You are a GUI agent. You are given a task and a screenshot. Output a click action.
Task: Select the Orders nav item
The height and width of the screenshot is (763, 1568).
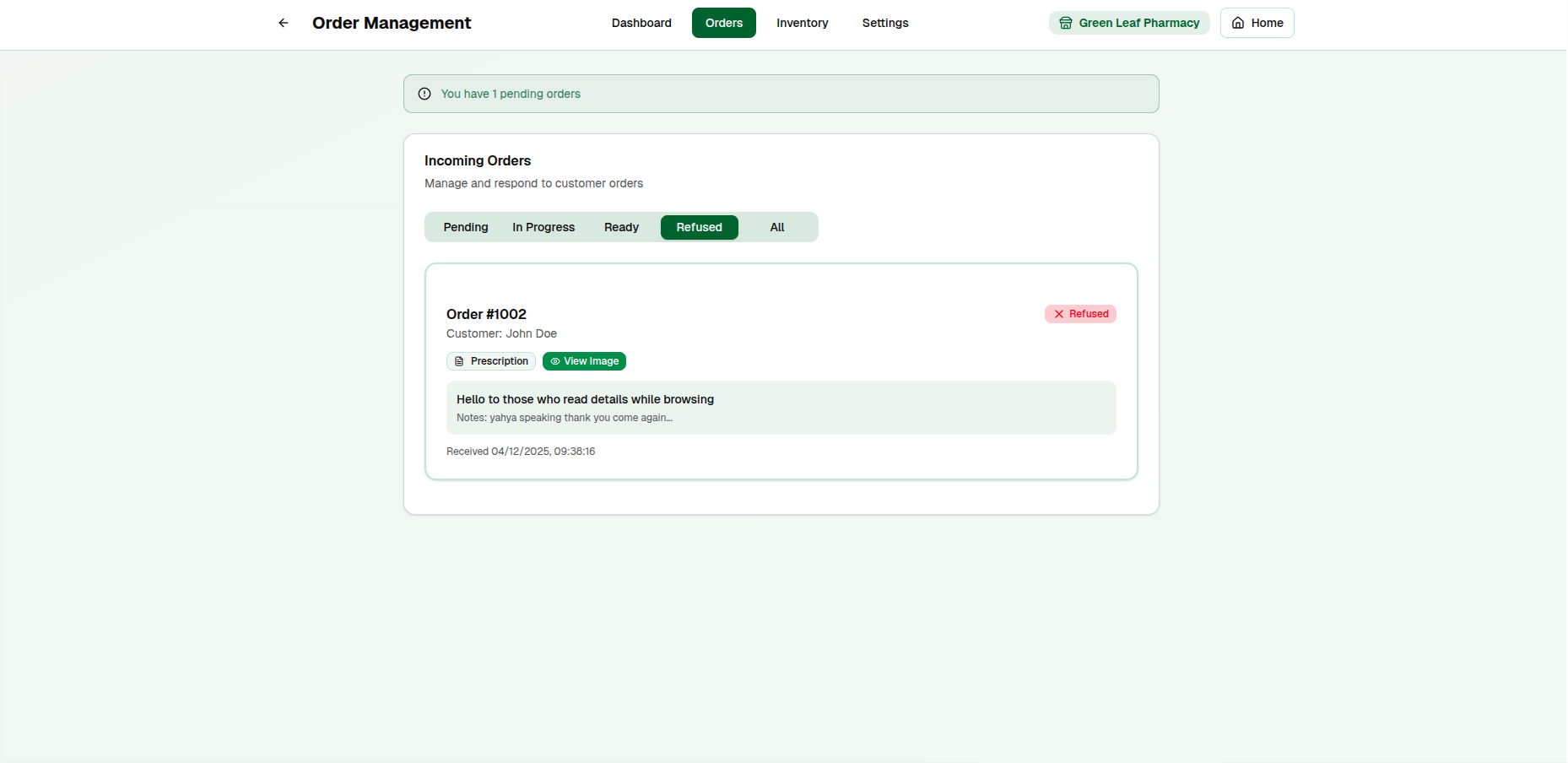pyautogui.click(x=723, y=23)
